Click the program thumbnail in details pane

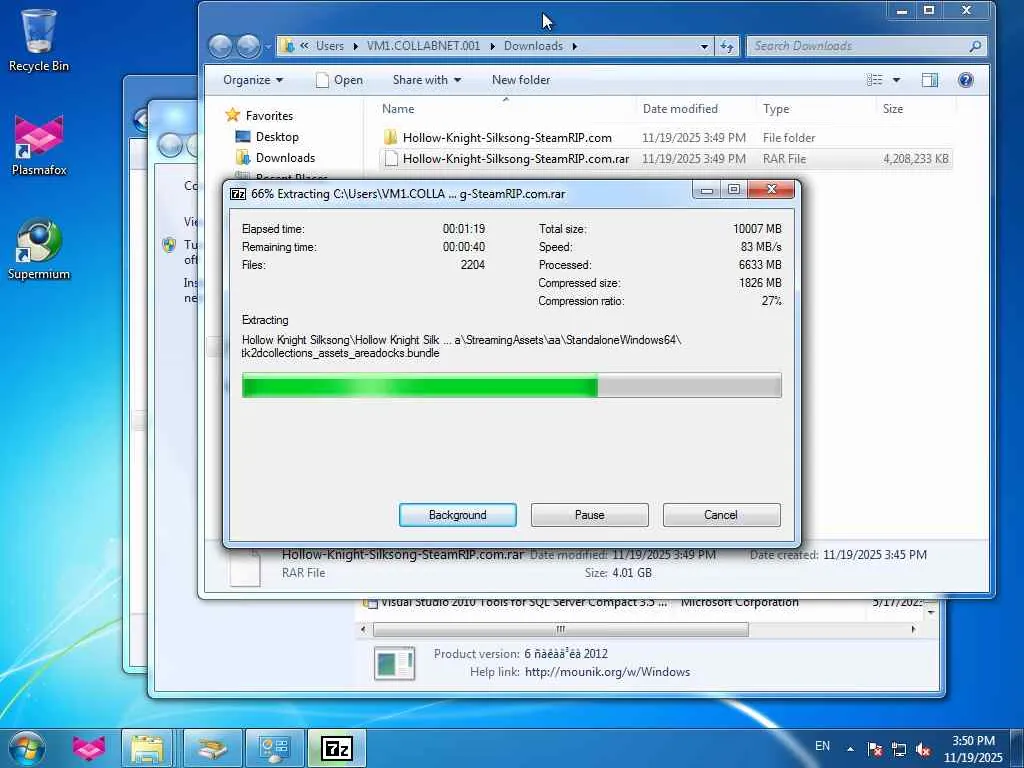pyautogui.click(x=394, y=663)
